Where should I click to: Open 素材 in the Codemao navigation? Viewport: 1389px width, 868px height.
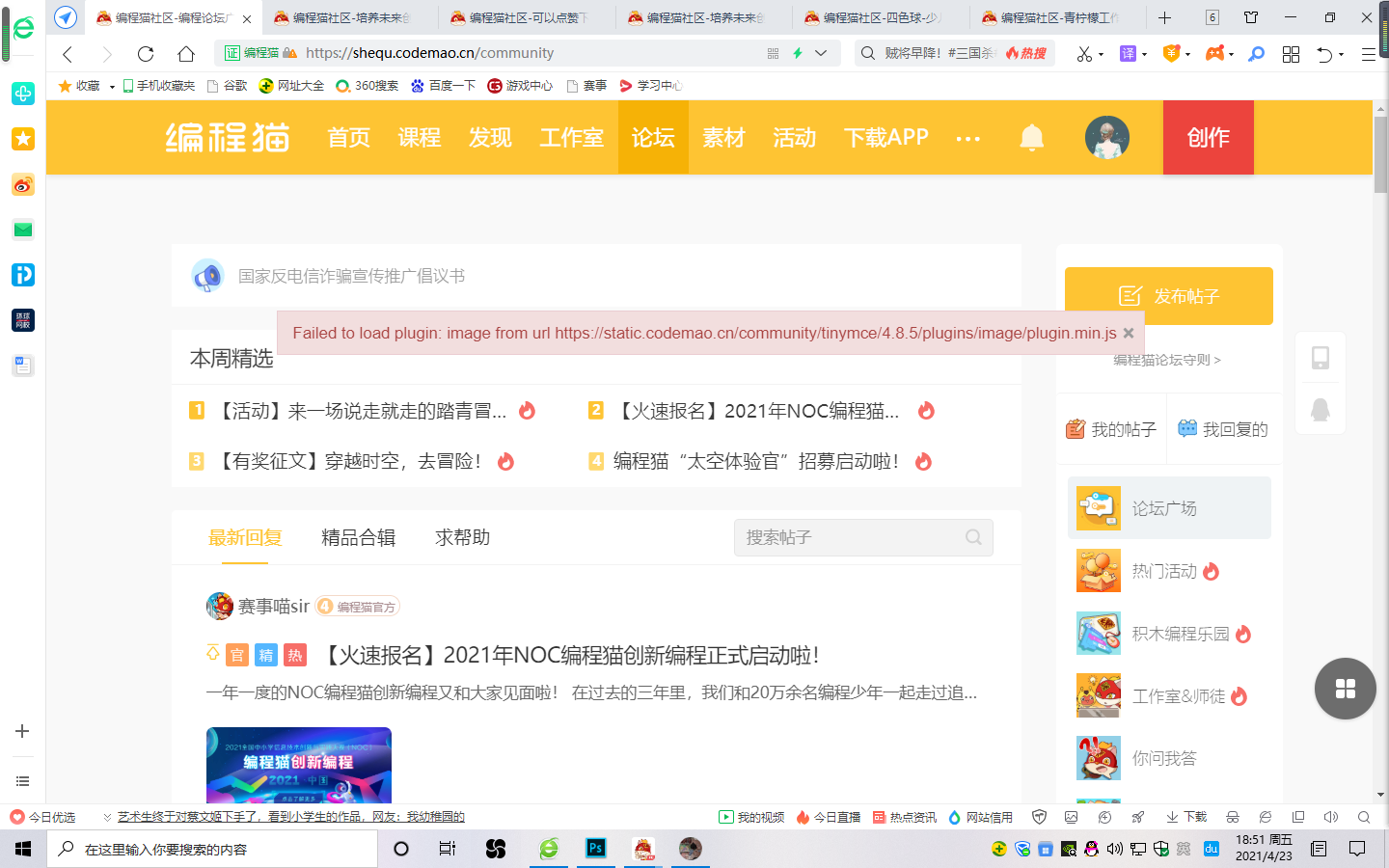pos(723,138)
